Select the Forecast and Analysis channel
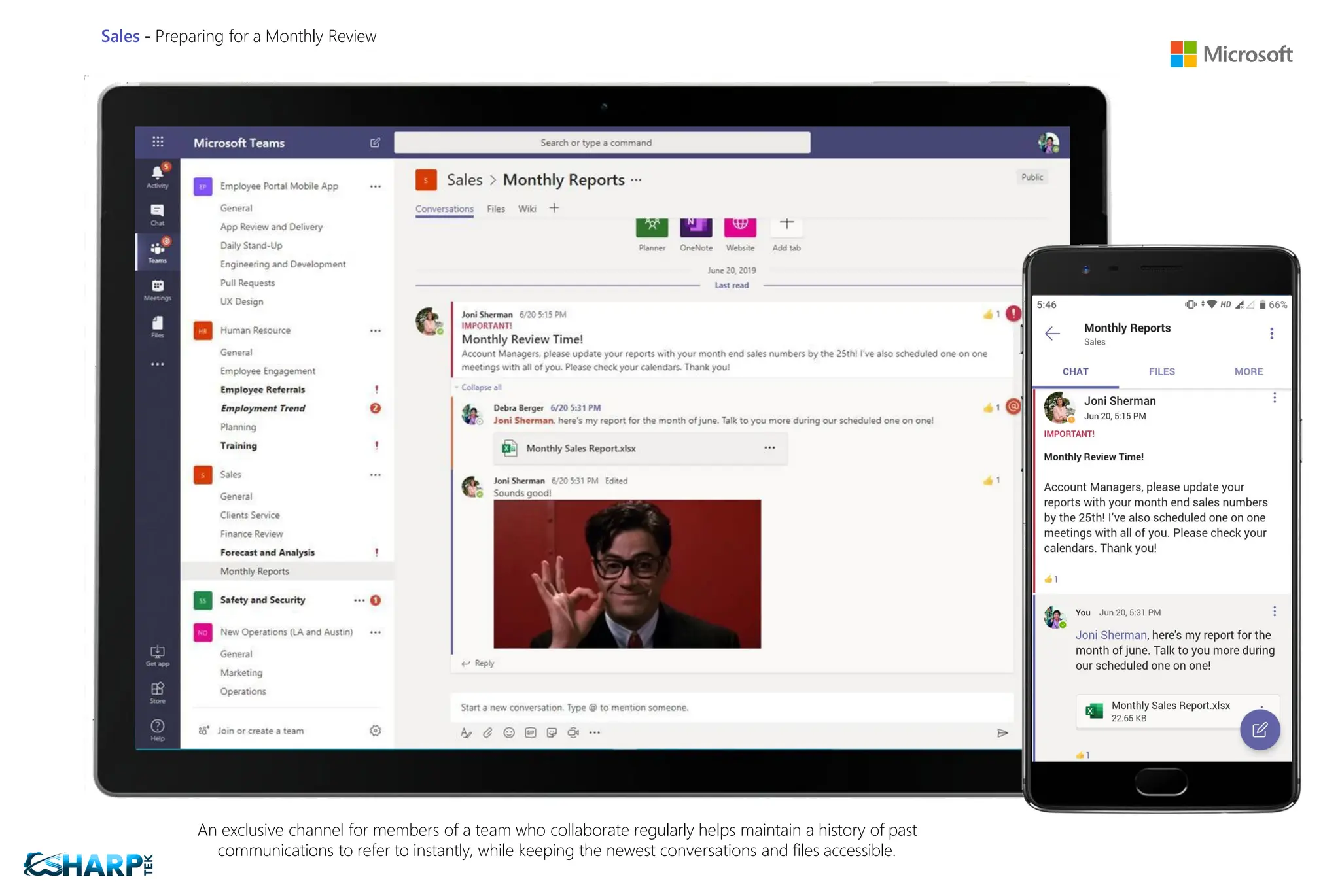Viewport: 1340px width, 896px height. click(x=267, y=553)
